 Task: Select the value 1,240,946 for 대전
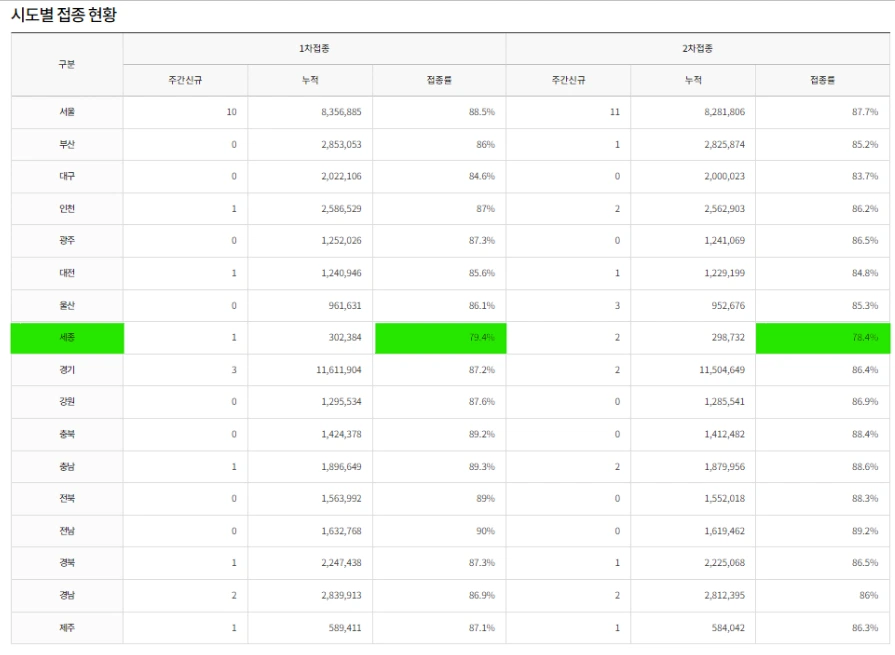[341, 273]
